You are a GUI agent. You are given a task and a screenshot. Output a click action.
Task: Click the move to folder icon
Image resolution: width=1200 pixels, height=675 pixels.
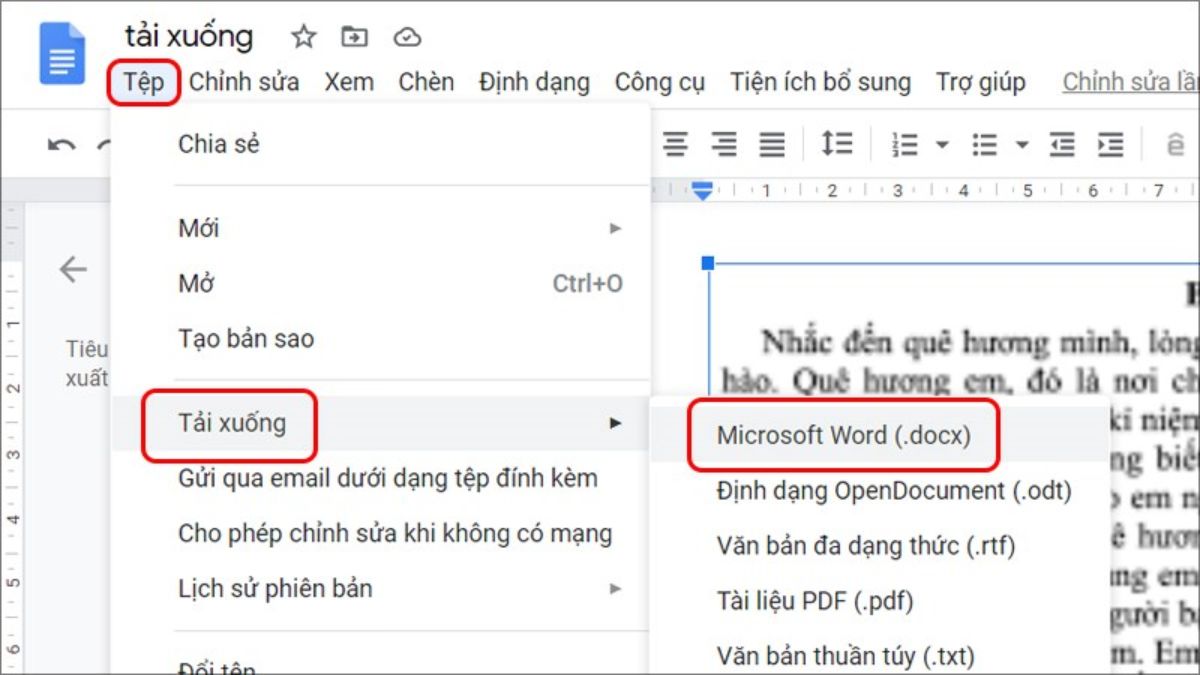pos(354,37)
